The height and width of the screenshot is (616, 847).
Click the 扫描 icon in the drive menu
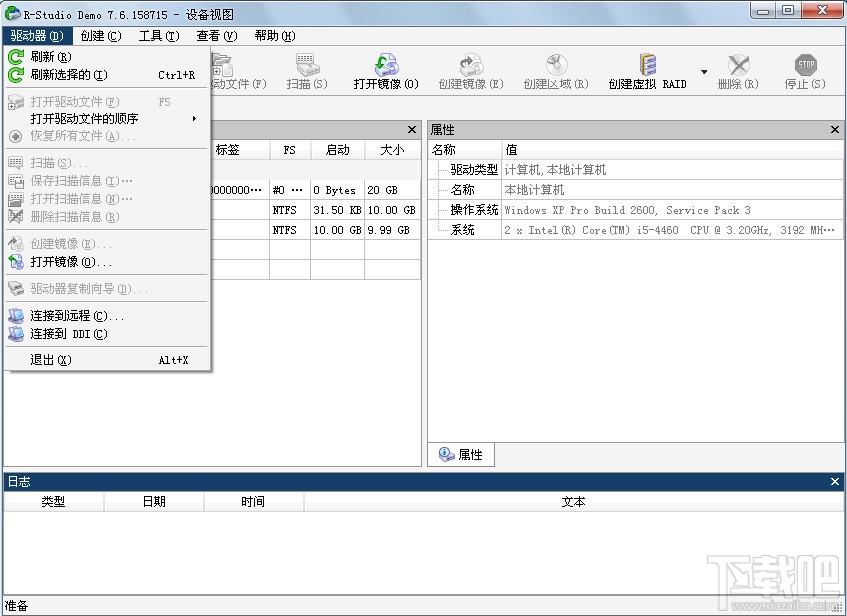pos(16,163)
